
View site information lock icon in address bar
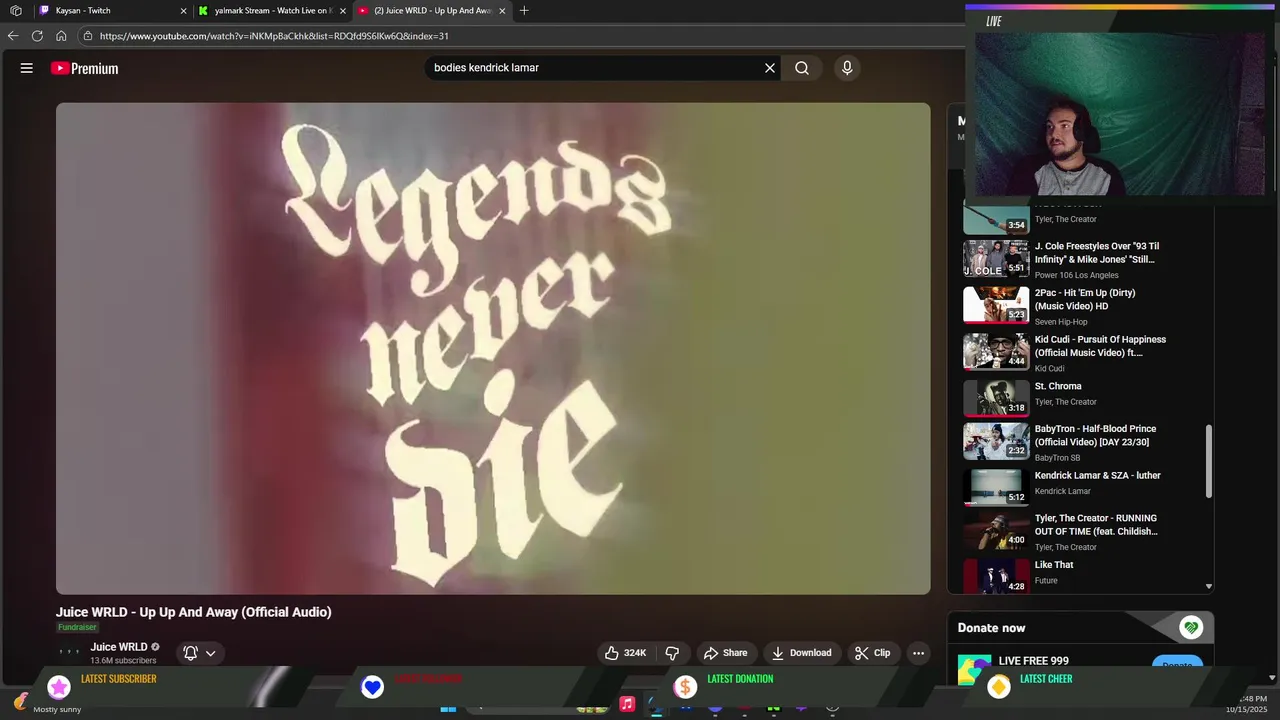[x=88, y=36]
